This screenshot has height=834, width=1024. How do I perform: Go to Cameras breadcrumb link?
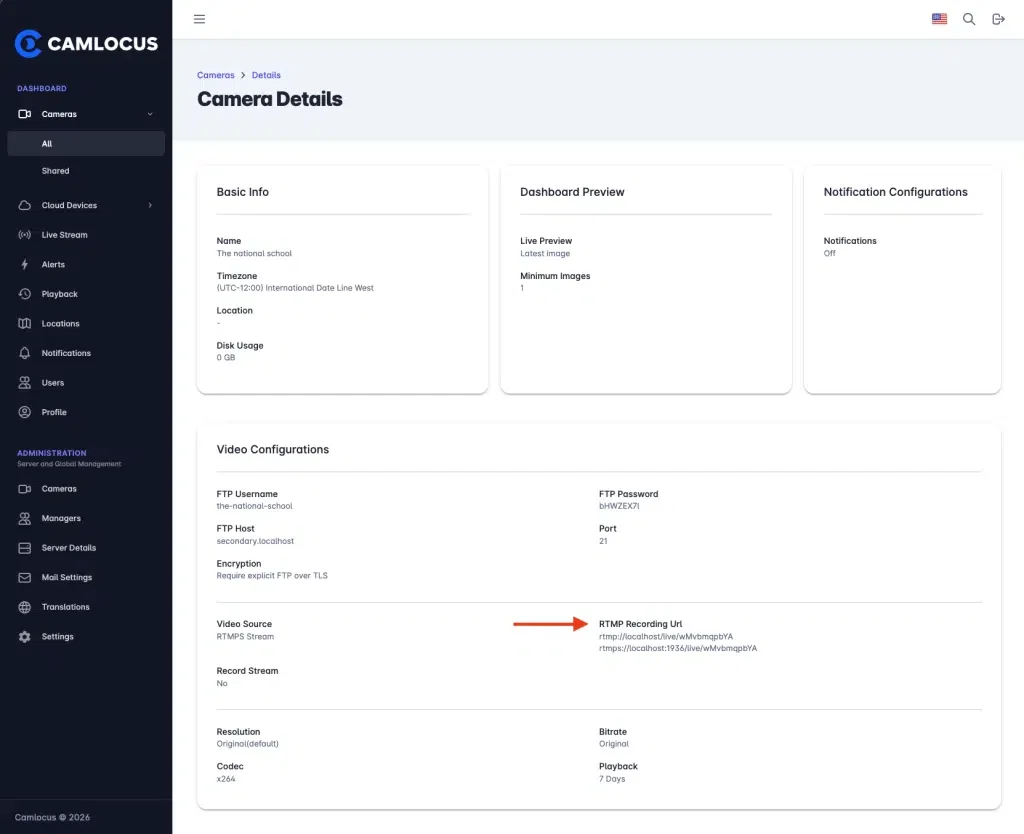tap(216, 75)
